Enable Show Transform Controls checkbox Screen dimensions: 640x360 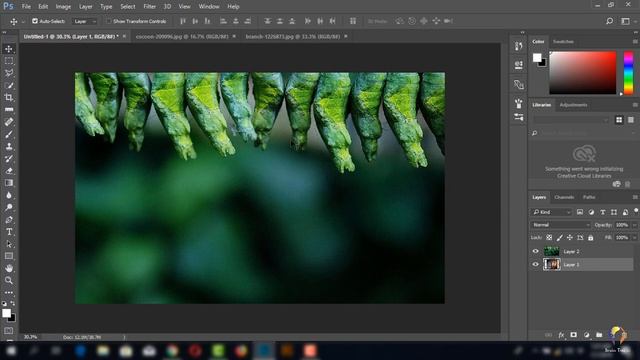point(109,21)
